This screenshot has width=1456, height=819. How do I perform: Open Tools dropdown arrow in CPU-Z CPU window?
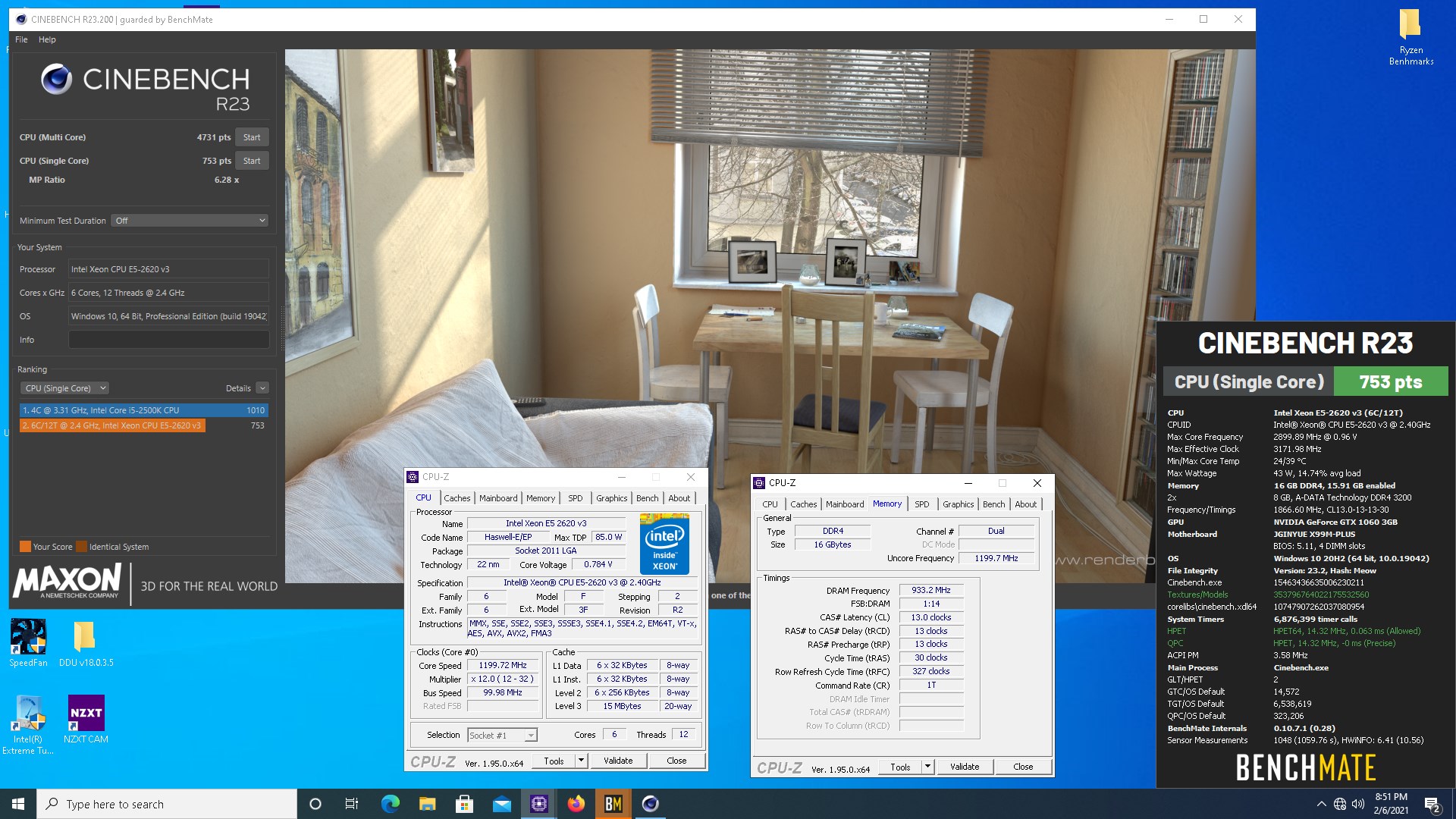click(582, 761)
